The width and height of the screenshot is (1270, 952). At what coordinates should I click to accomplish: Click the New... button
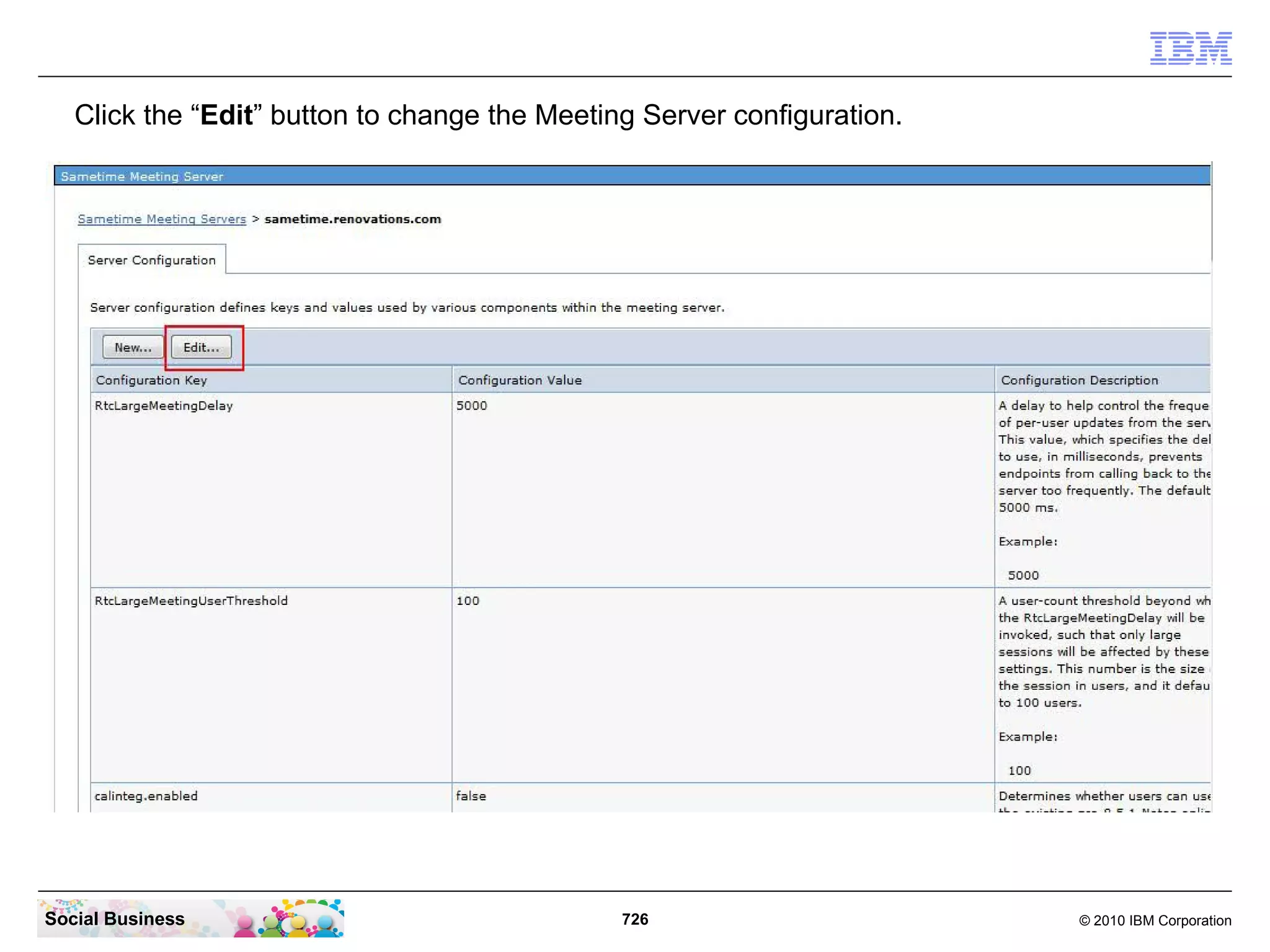click(x=133, y=347)
